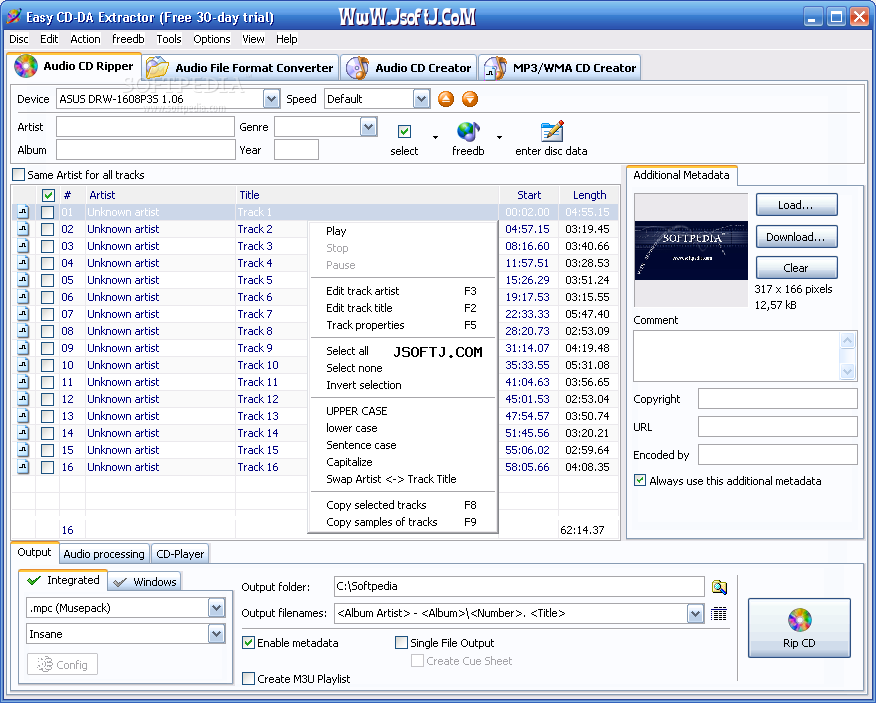Open the Speed dropdown
This screenshot has width=876, height=703.
[421, 99]
